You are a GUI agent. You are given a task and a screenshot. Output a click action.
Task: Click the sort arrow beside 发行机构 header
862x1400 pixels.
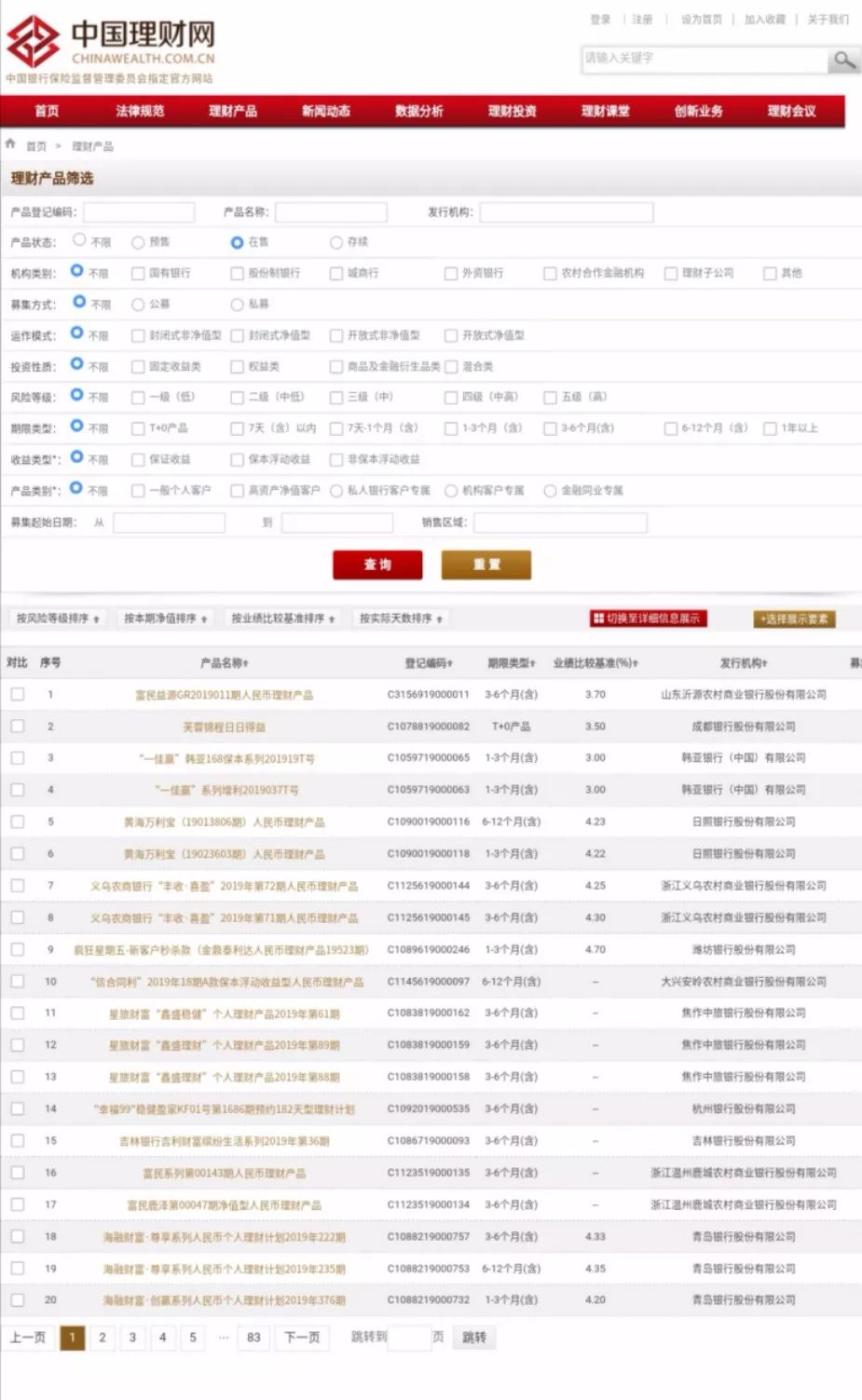coord(765,662)
